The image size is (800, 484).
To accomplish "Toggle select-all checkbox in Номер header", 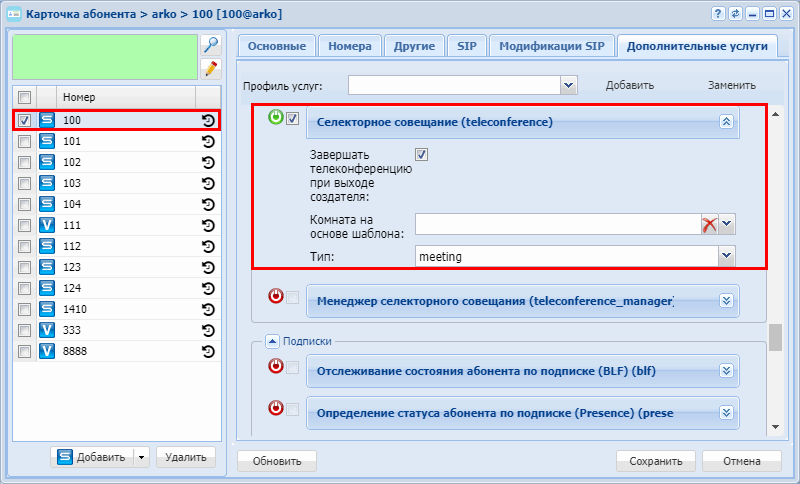I will coord(24,97).
